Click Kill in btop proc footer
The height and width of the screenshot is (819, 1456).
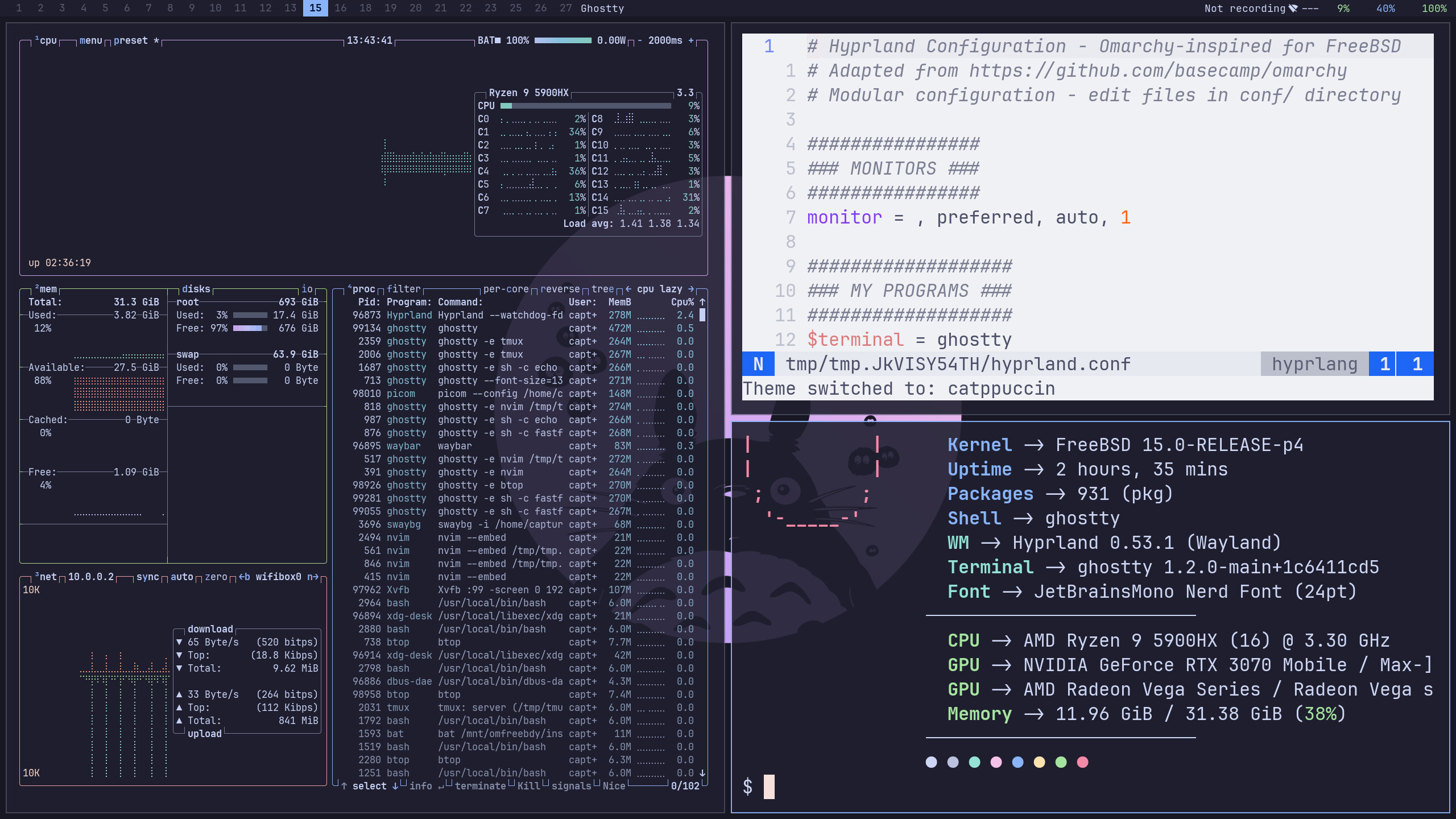[x=529, y=786]
